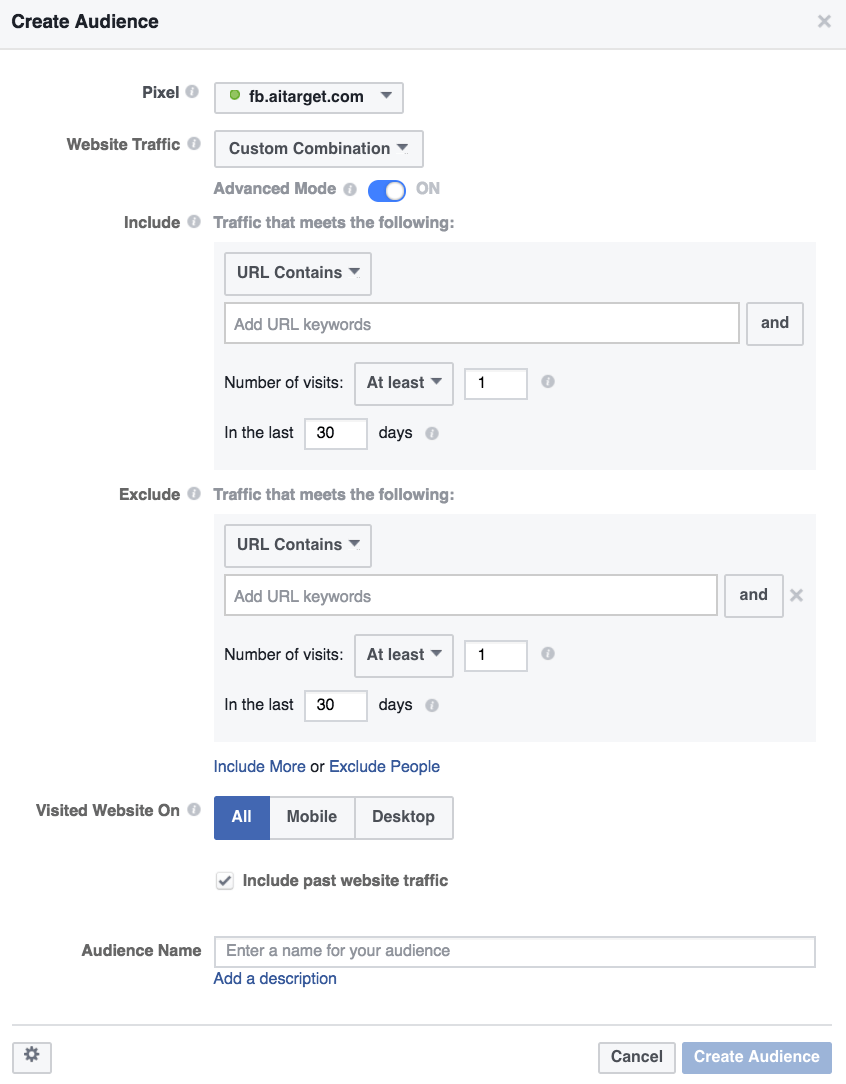Screen dimensions: 846x1084
Task: Select the Desktop device tab
Action: (x=404, y=817)
